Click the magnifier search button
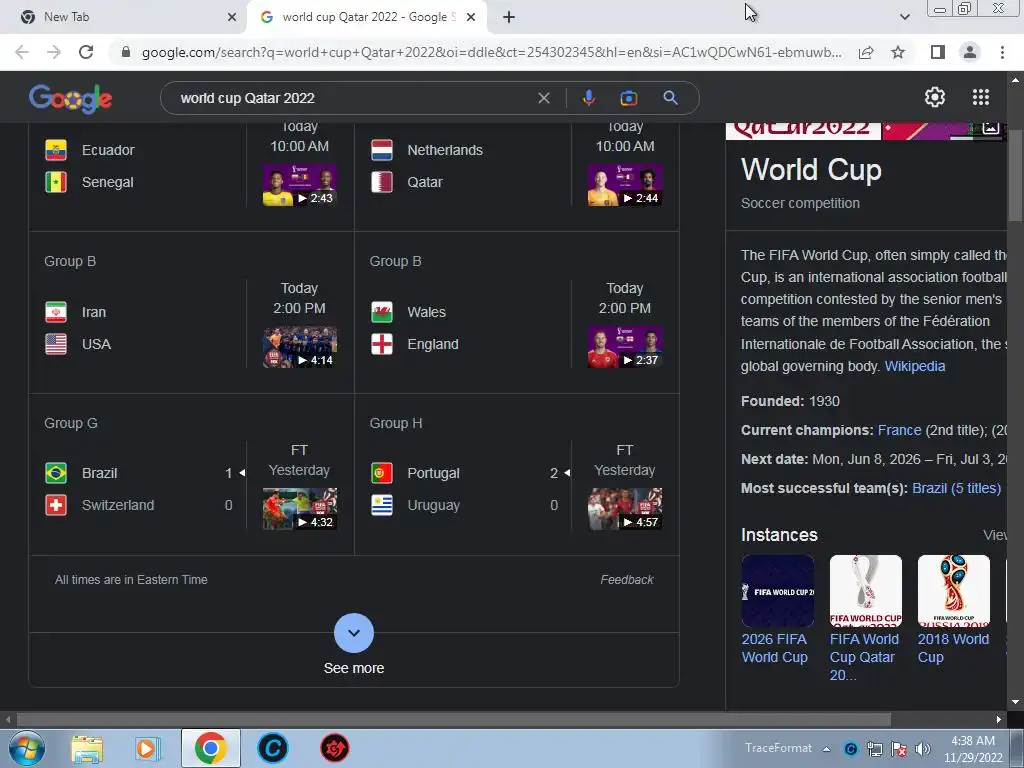This screenshot has width=1024, height=768. [670, 98]
